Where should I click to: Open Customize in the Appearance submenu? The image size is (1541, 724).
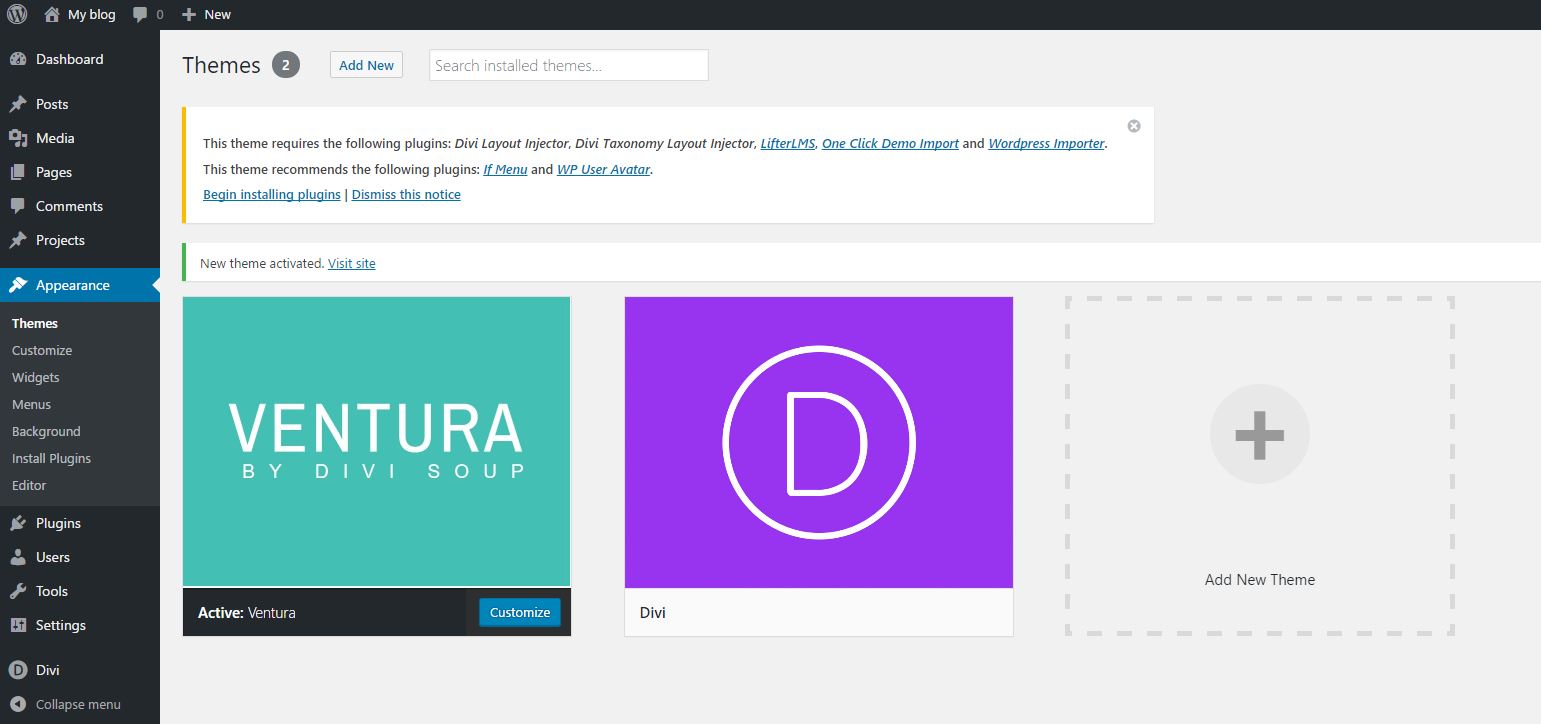(x=42, y=350)
